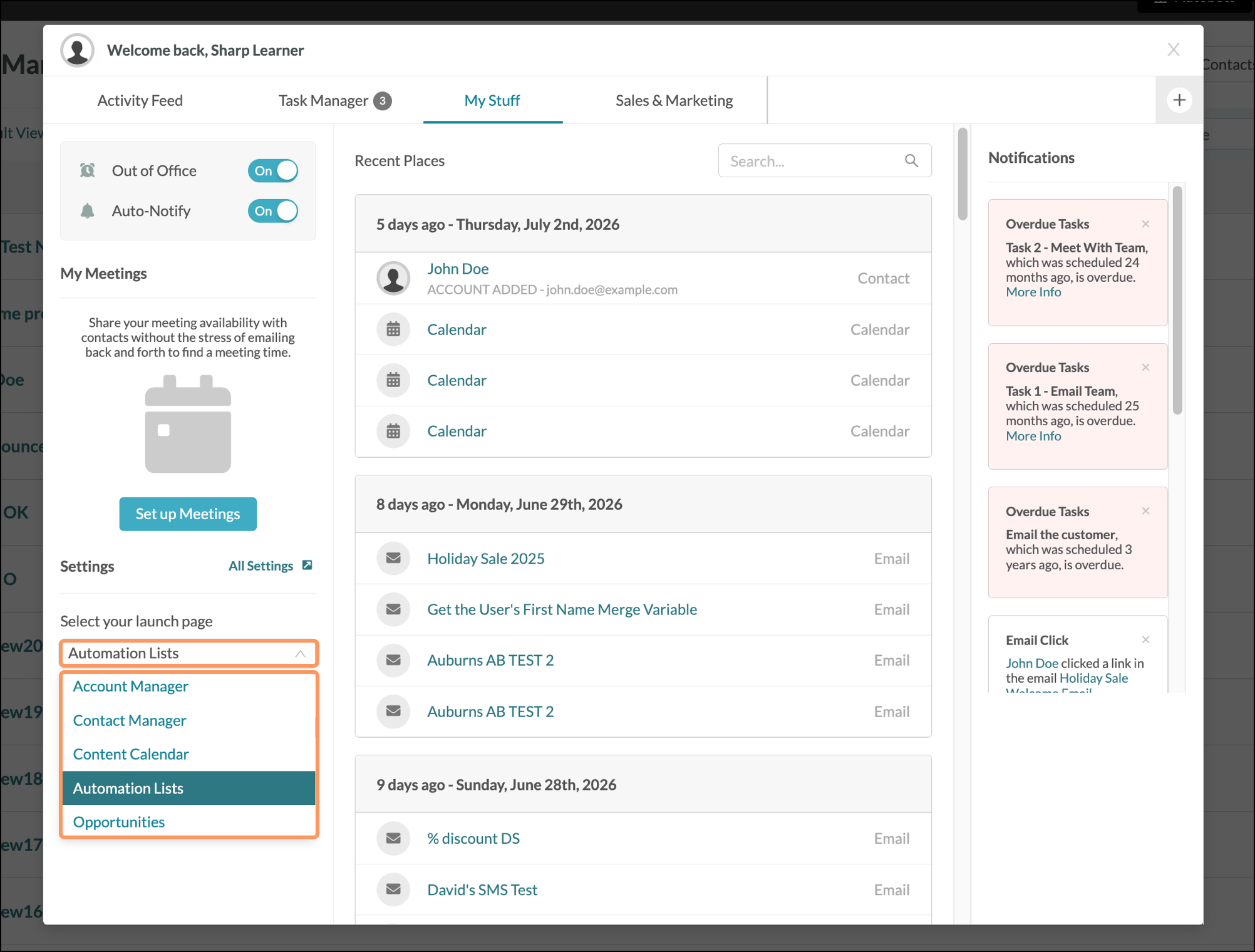Click the external link icon next to All Settings
Screen dimensions: 1255x952
coord(307,565)
